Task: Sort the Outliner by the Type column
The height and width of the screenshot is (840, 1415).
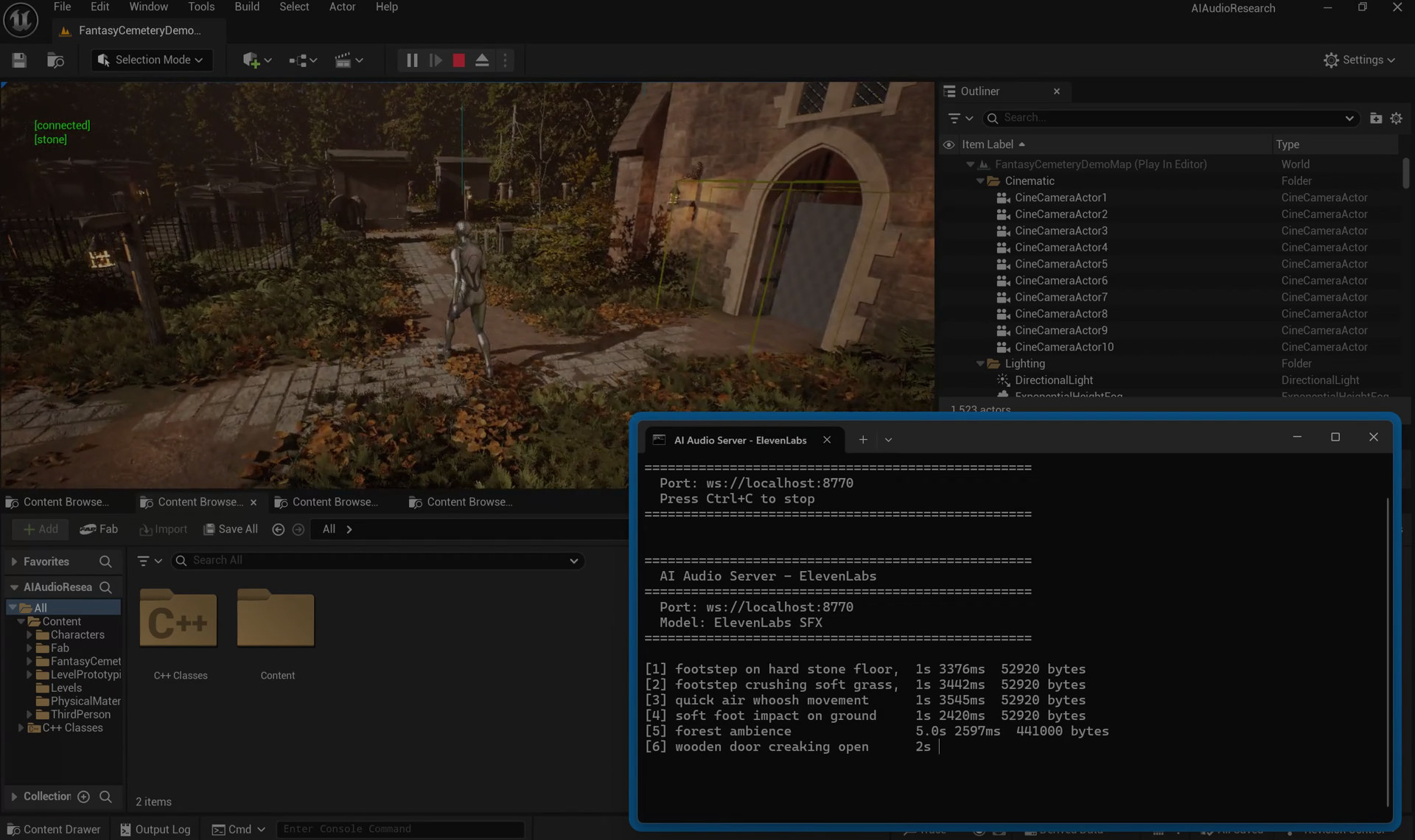Action: [x=1288, y=144]
